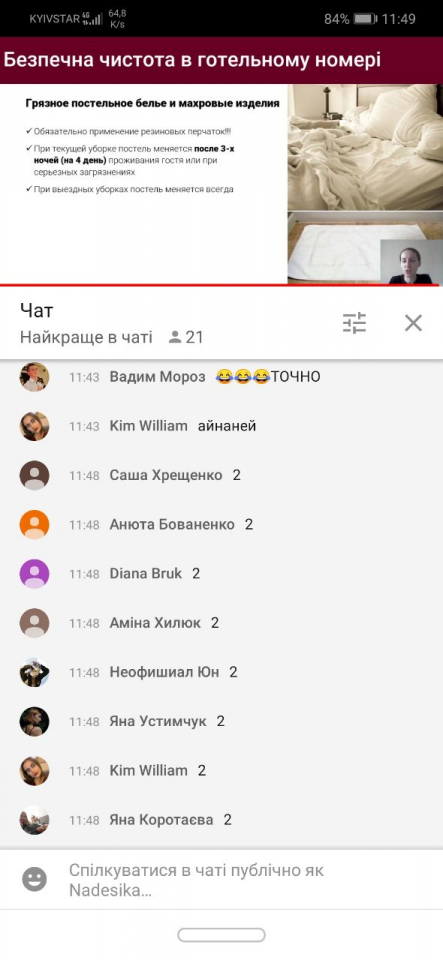Tap the presenter webcam thumbnail

click(411, 262)
